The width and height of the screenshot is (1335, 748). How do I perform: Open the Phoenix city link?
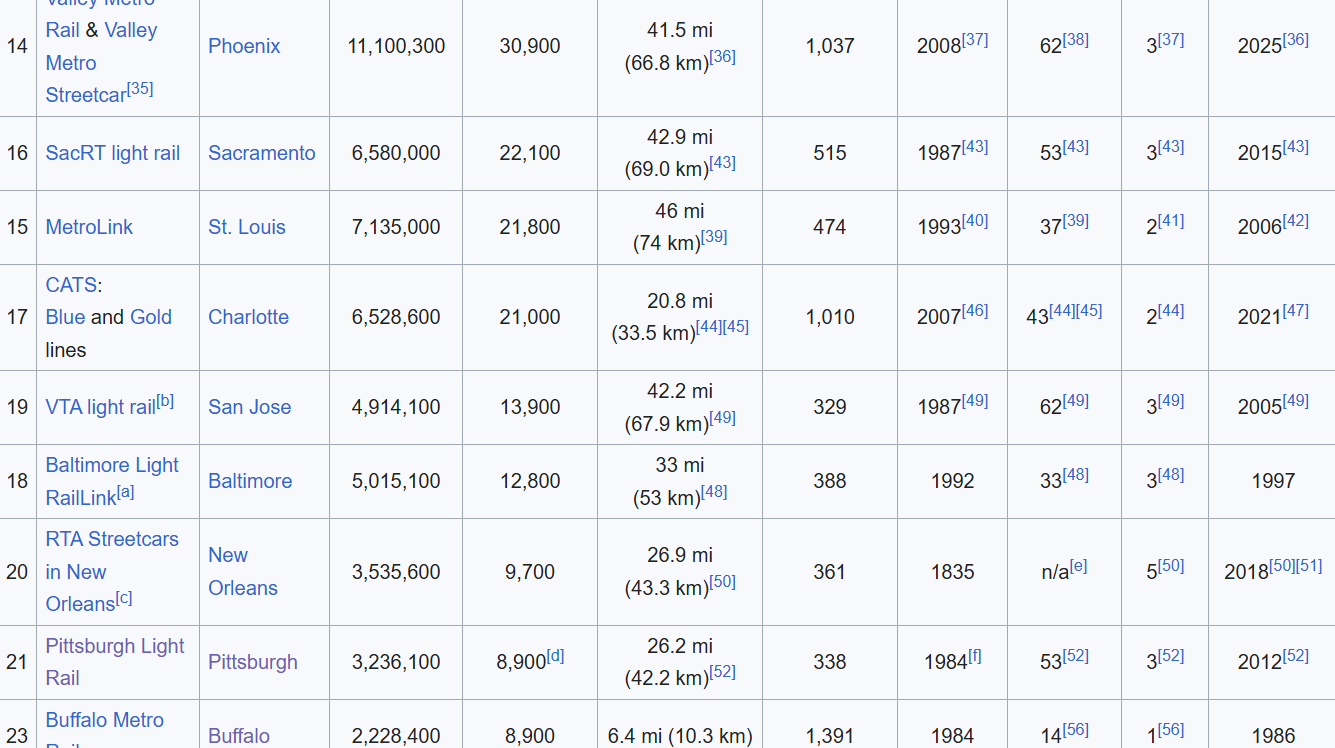244,46
